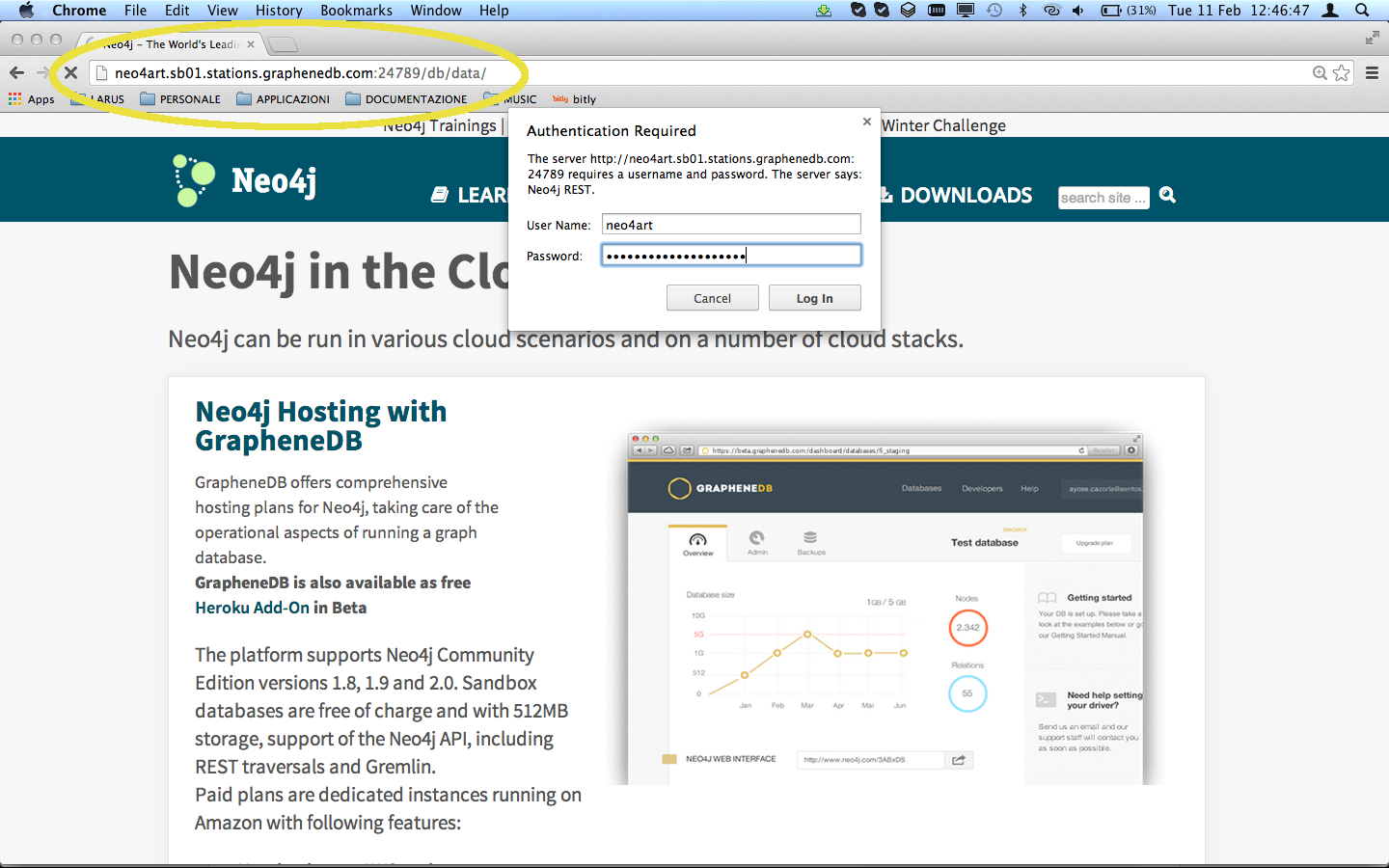This screenshot has width=1389, height=868.
Task: Close the Authentication Required dialog with its X
Action: 866,122
